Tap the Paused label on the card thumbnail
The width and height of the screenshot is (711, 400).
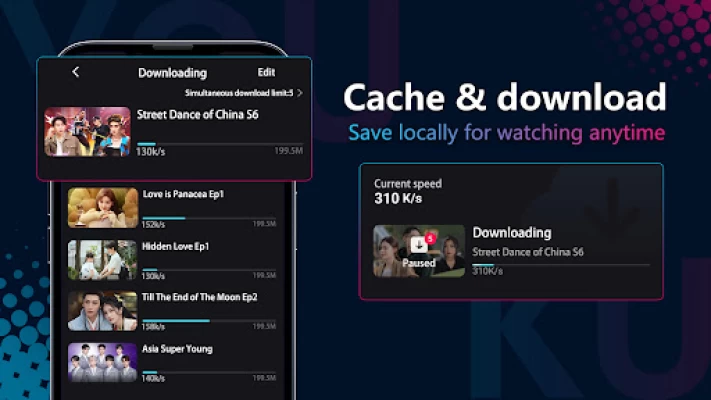[419, 263]
